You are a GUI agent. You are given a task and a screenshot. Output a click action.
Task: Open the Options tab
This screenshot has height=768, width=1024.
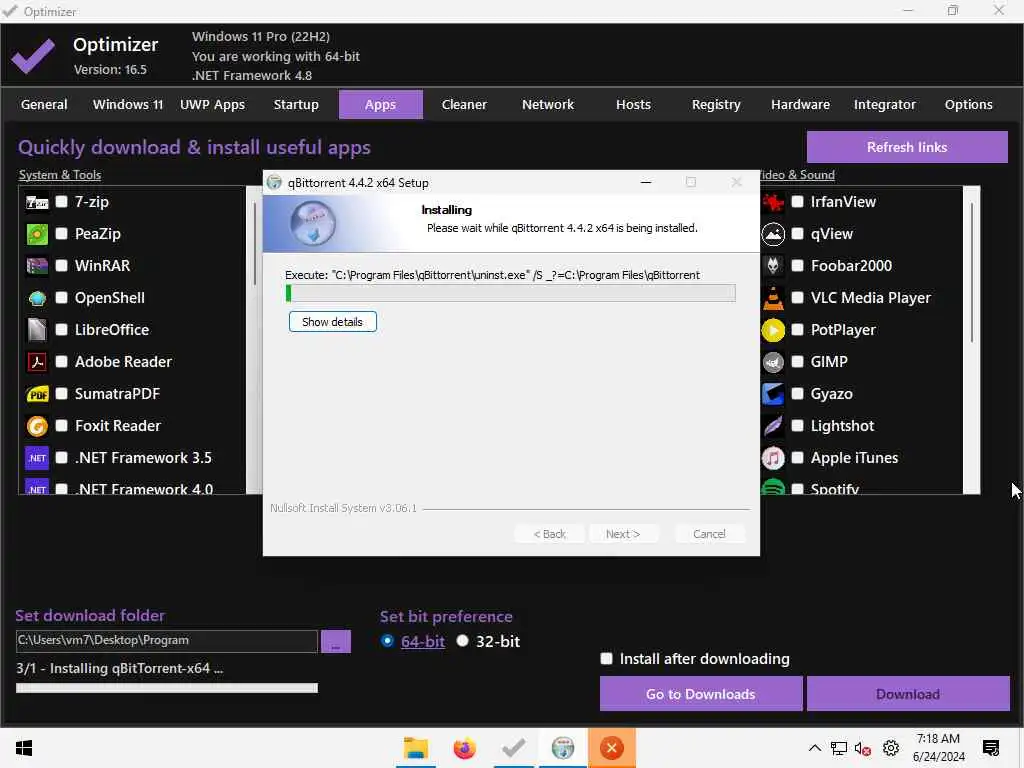[x=968, y=104]
